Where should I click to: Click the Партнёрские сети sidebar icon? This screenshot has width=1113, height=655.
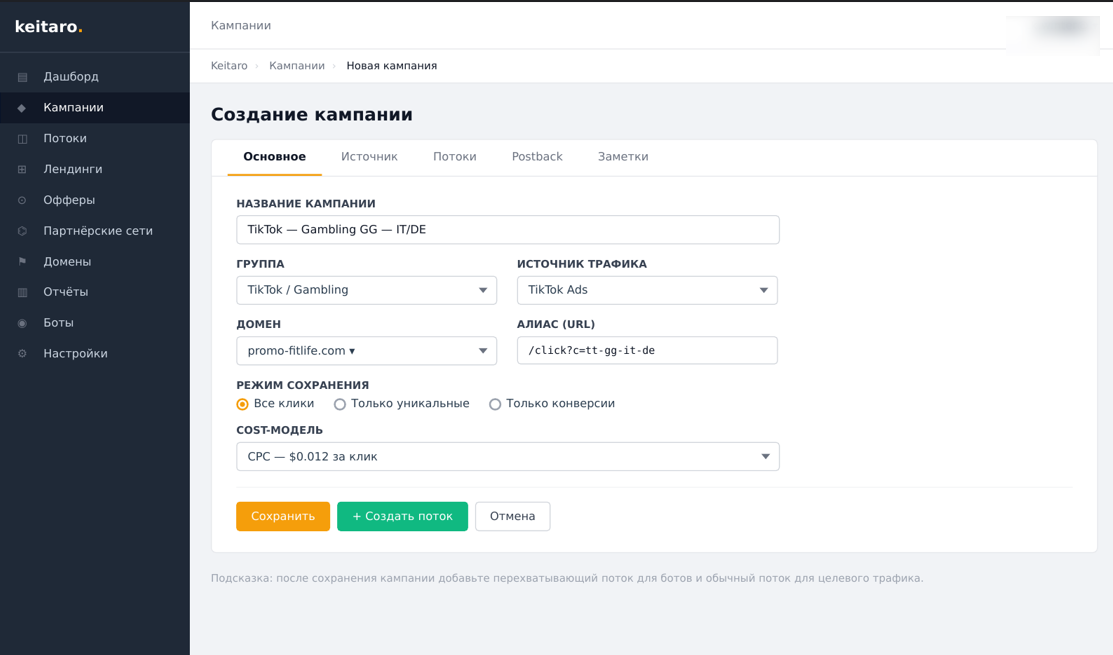(22, 231)
